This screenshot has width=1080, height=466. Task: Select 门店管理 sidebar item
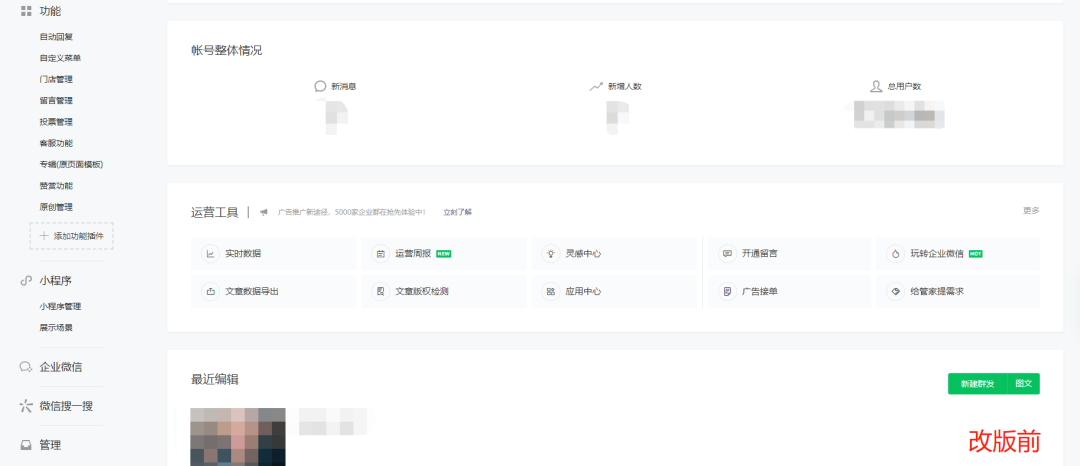(x=56, y=79)
